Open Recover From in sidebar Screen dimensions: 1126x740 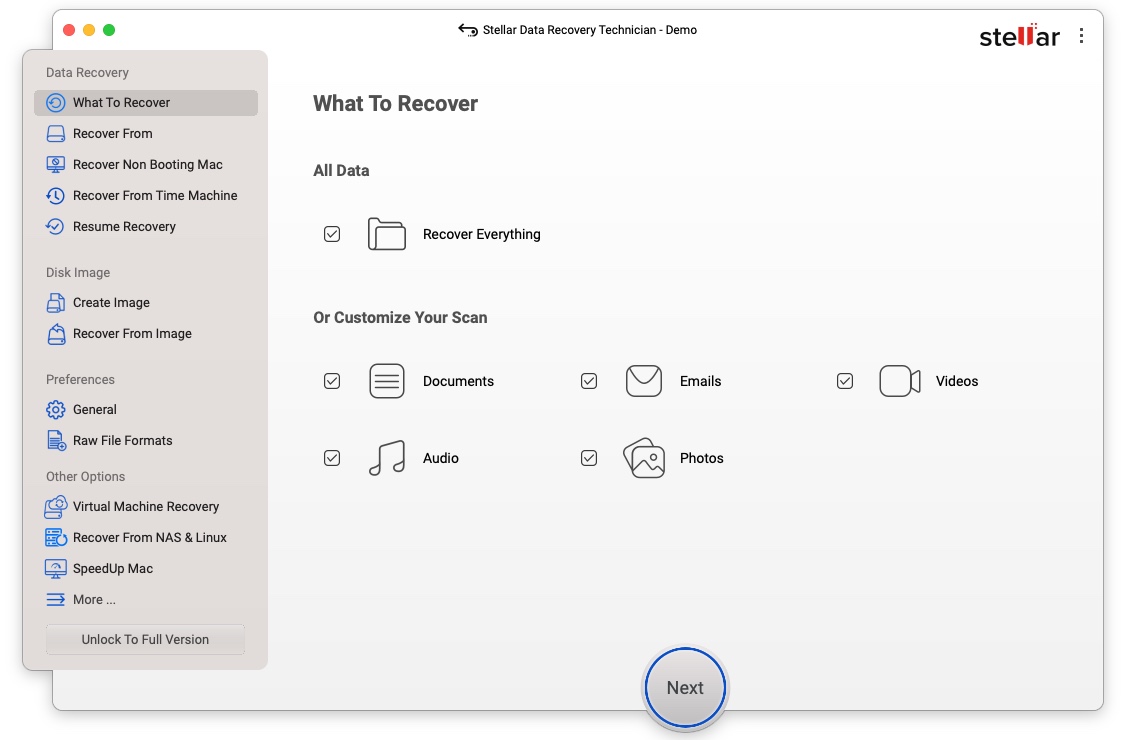pos(113,134)
